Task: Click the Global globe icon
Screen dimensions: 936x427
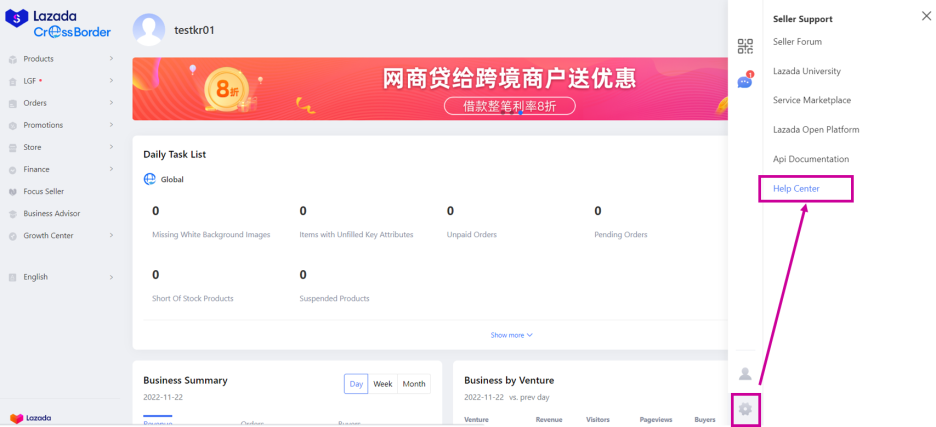Action: click(150, 179)
